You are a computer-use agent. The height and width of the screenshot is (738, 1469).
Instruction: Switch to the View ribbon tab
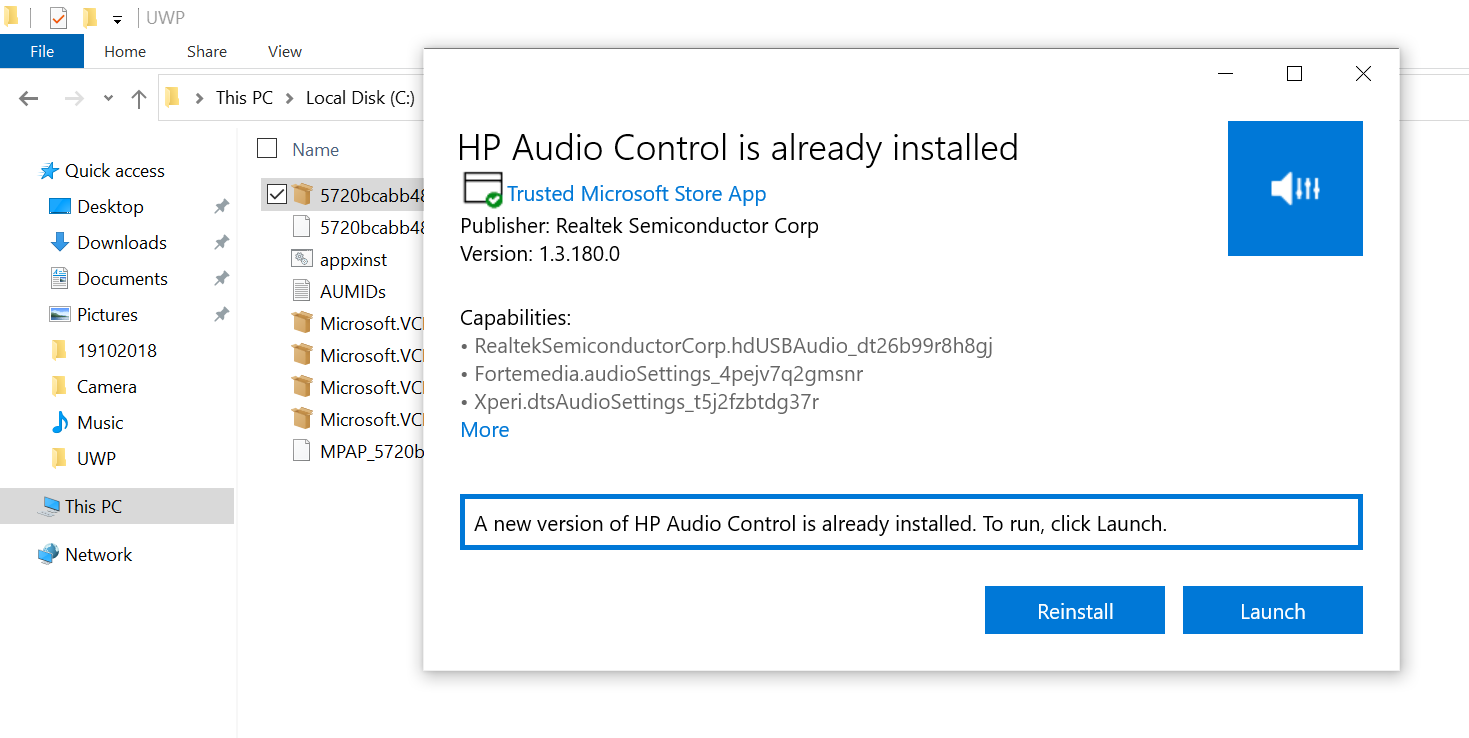tap(285, 51)
